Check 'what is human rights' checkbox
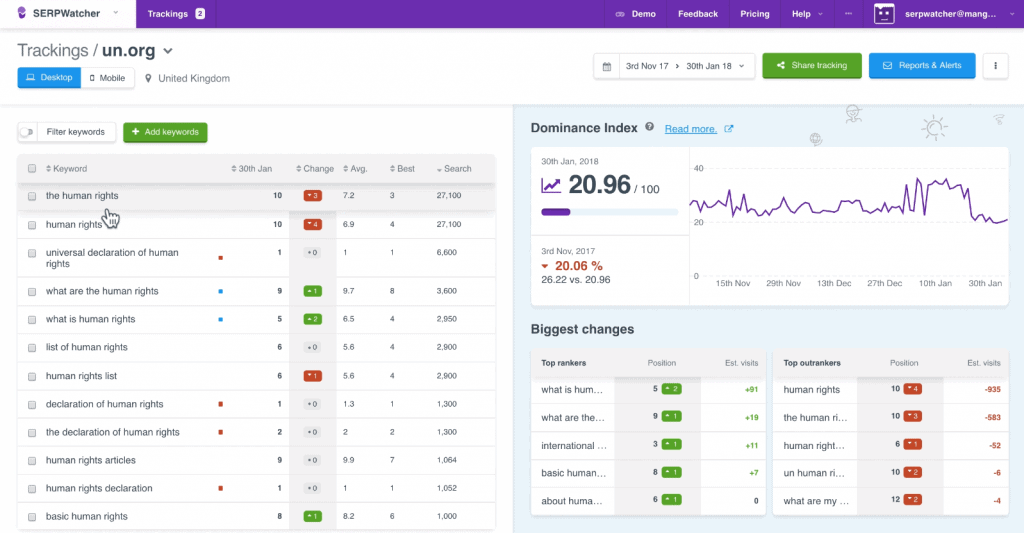 tap(32, 320)
